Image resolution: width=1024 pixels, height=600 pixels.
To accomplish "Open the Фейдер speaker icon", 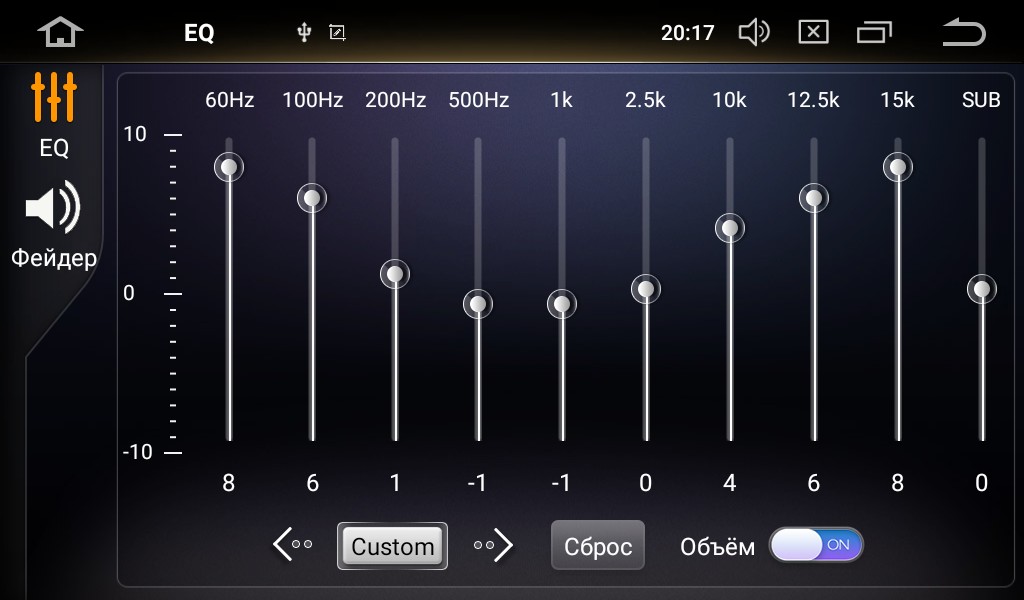I will click(53, 207).
